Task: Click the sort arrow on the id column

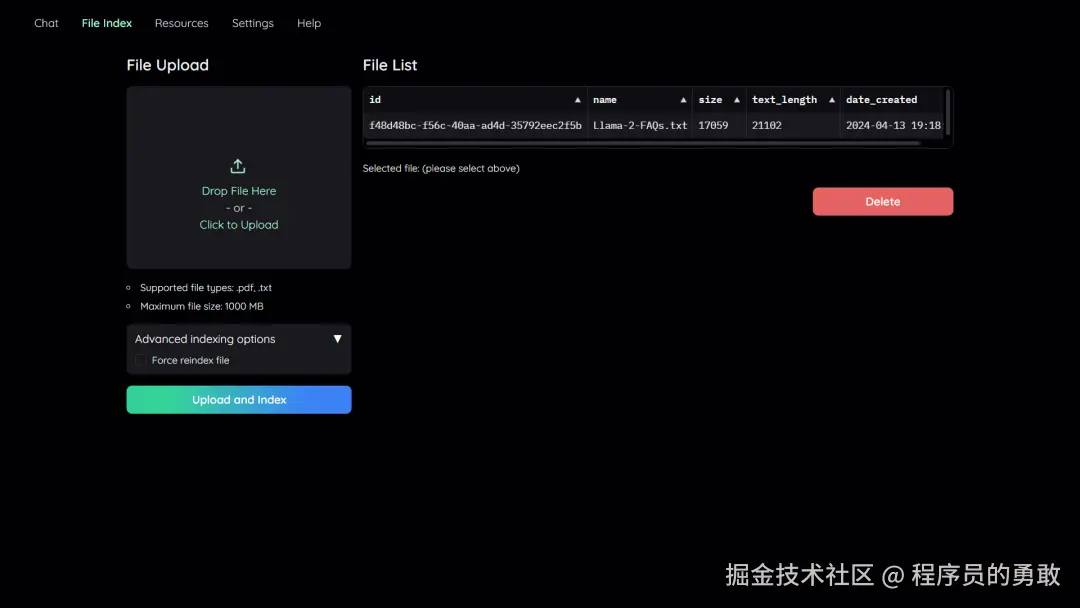Action: 578,99
